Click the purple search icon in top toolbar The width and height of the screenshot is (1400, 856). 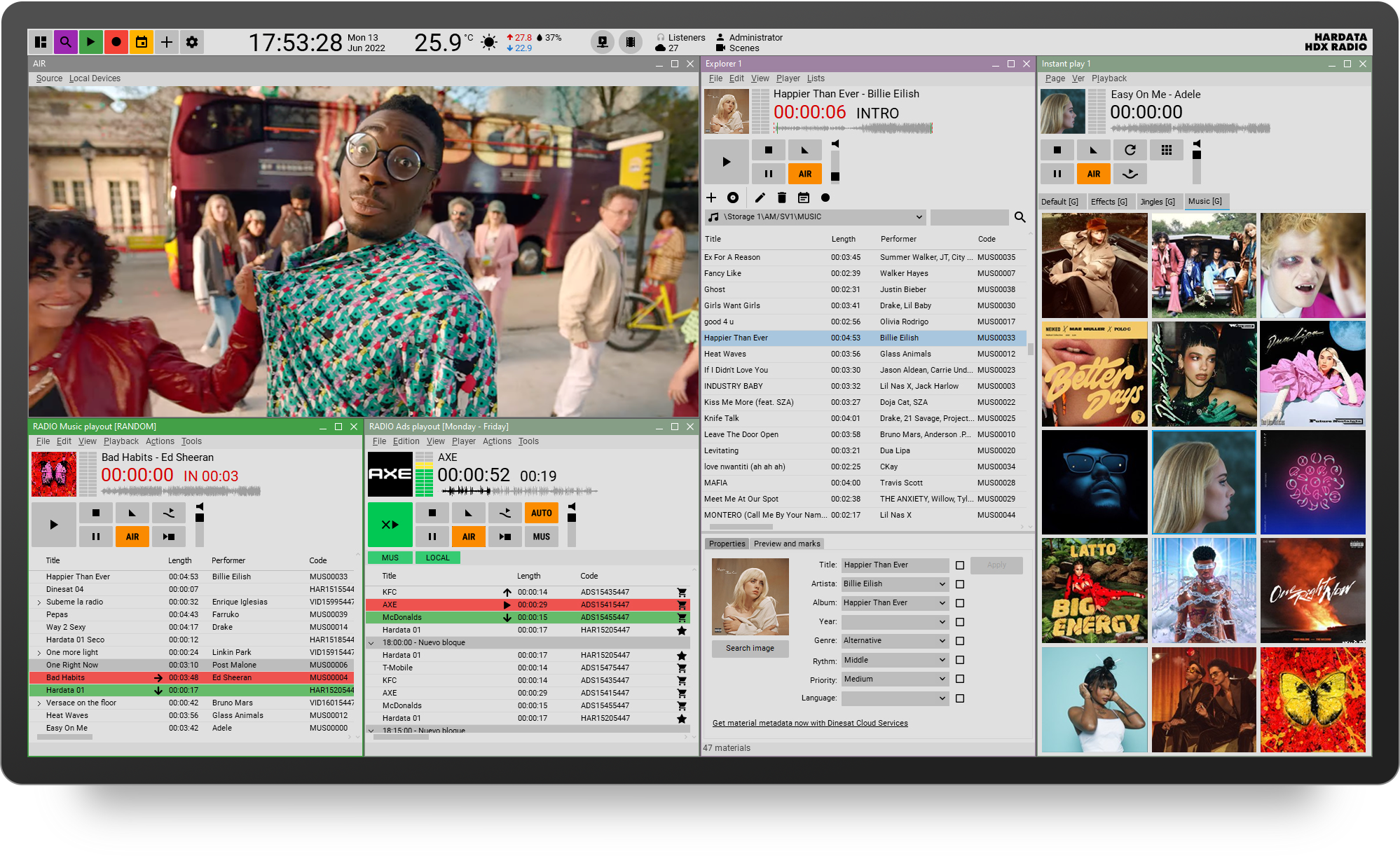pyautogui.click(x=65, y=42)
